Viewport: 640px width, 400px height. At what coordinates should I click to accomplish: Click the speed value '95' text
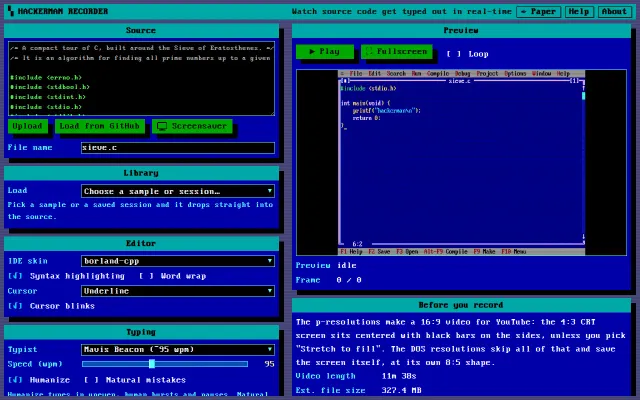269,364
